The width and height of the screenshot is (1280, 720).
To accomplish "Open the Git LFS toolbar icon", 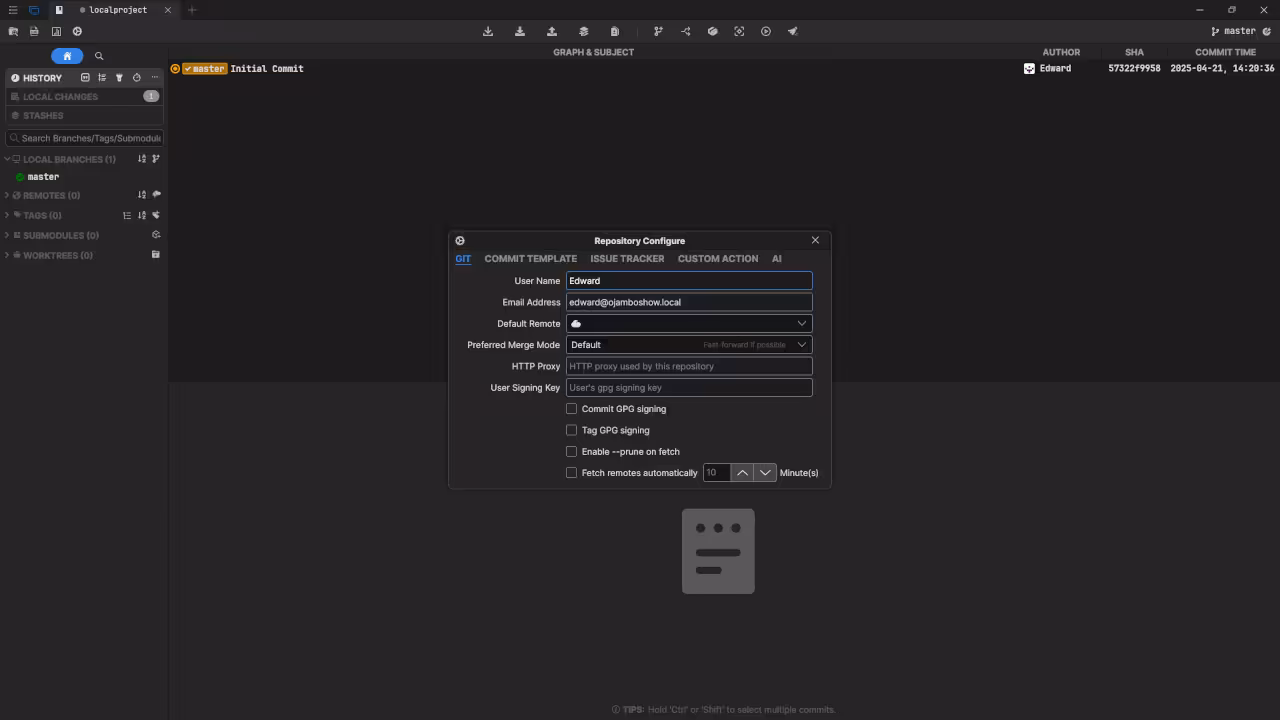I will 713,31.
